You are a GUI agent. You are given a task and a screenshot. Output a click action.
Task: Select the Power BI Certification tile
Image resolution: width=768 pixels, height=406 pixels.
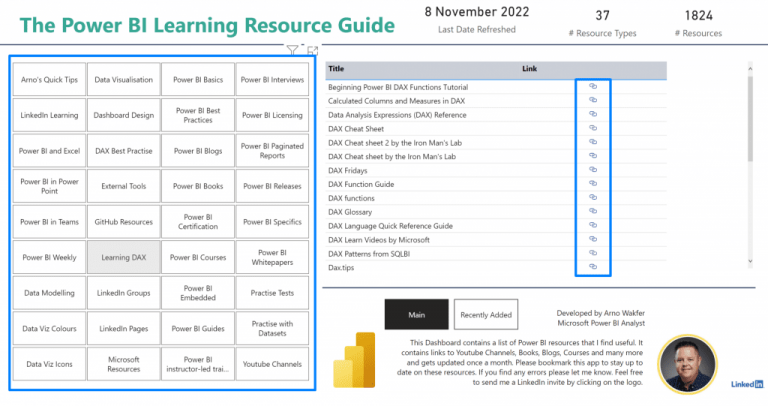(x=198, y=222)
